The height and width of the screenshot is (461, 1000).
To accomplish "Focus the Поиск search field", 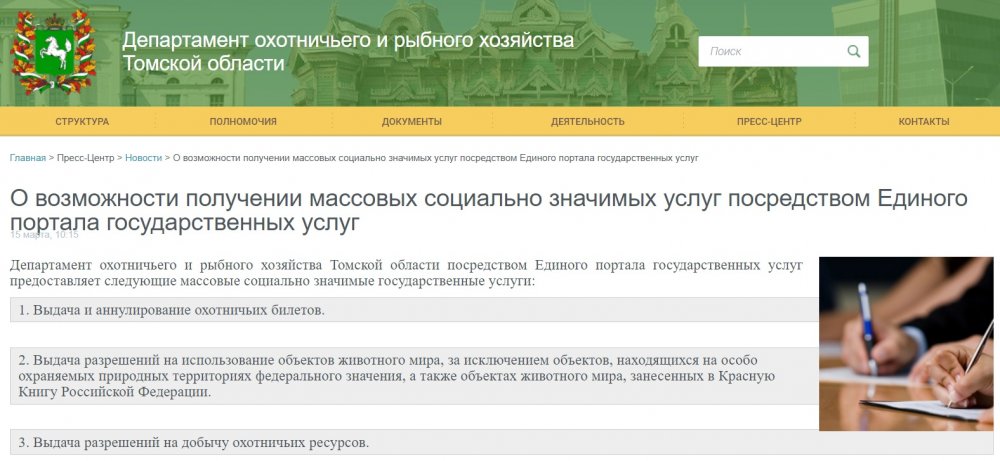I will [x=770, y=51].
